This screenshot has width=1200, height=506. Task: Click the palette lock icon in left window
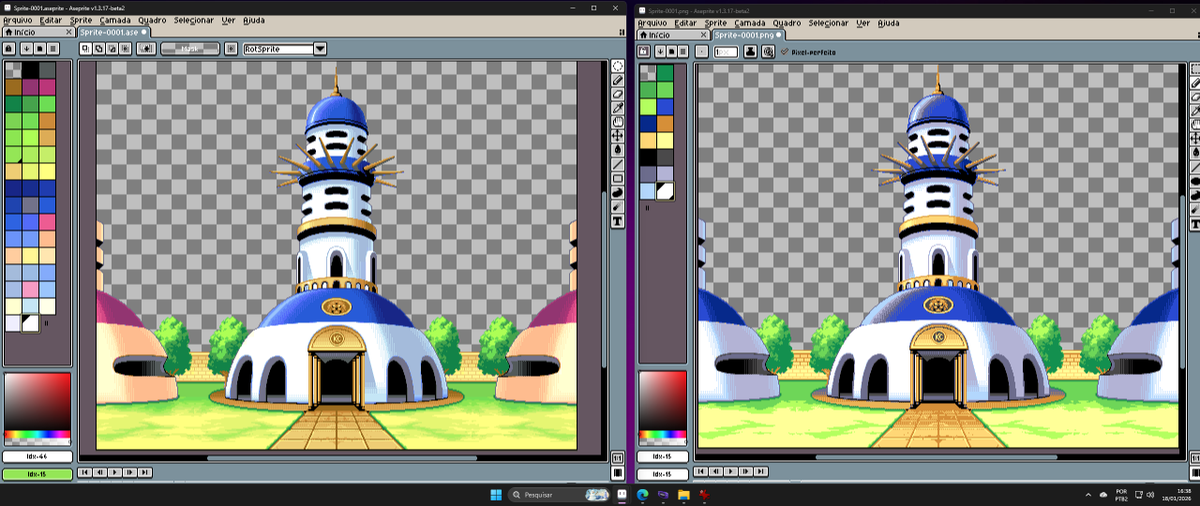pos(9,48)
